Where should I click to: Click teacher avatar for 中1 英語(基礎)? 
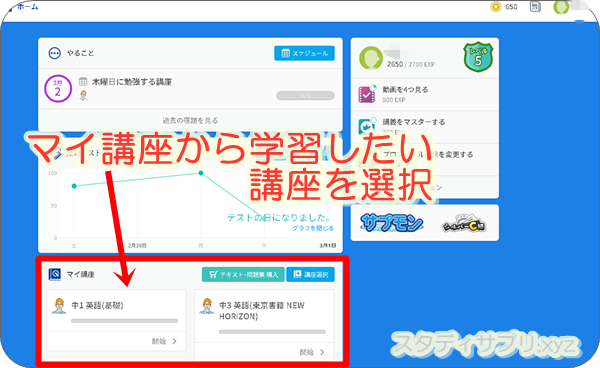tap(59, 306)
